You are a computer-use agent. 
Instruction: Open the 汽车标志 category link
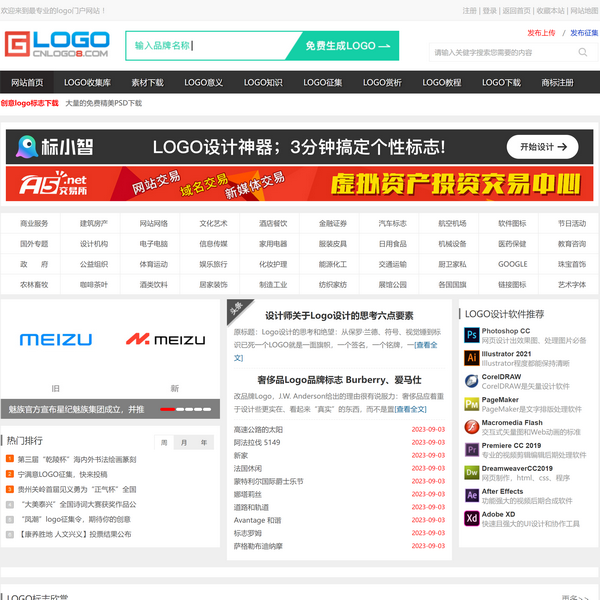tap(392, 224)
